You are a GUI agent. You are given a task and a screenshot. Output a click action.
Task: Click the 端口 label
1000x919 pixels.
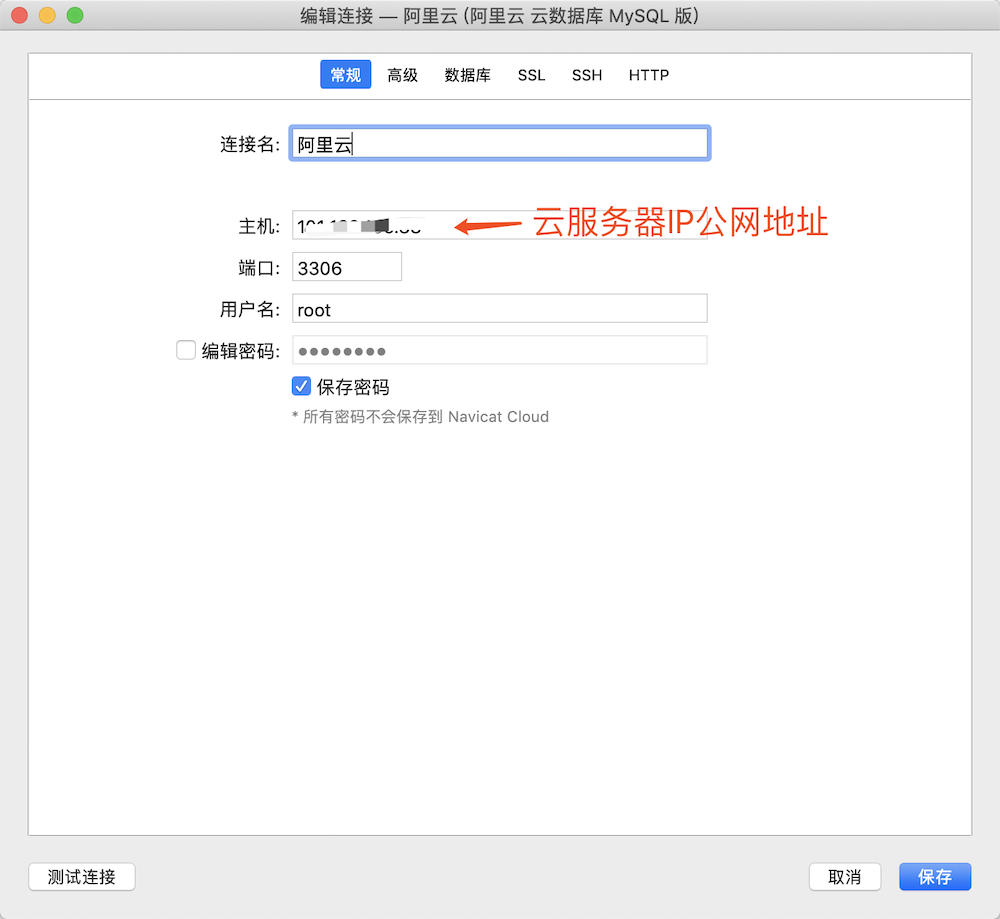[x=259, y=268]
